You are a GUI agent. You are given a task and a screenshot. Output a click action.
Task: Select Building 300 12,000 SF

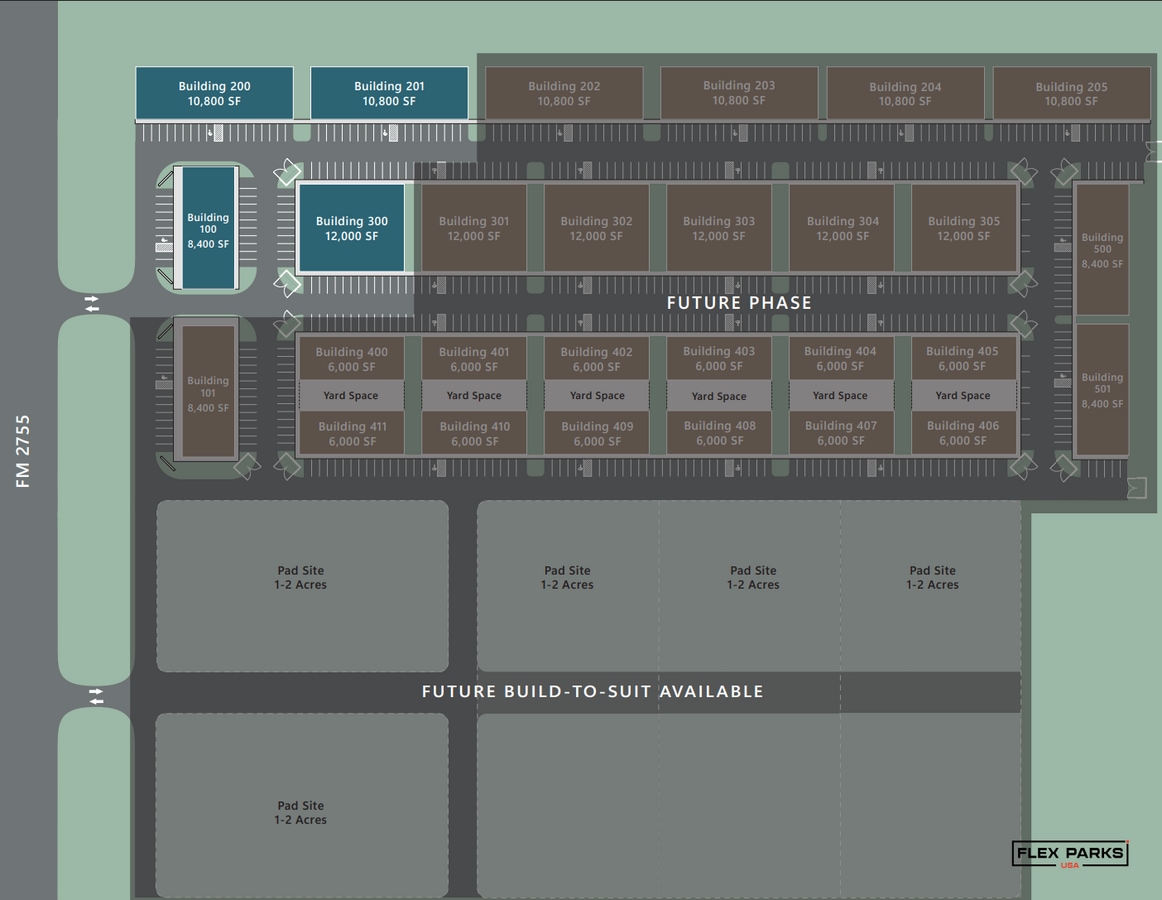tap(351, 228)
